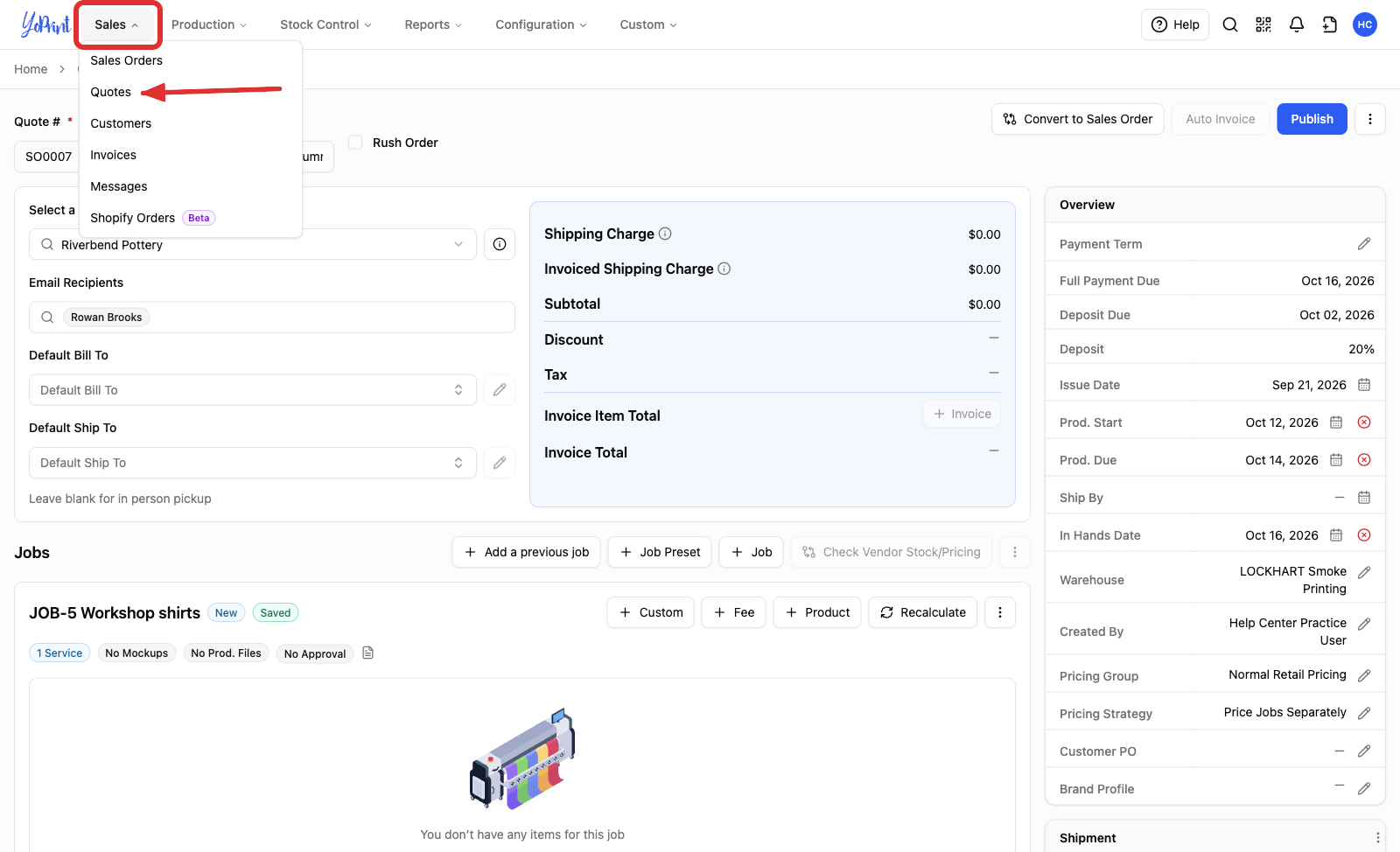This screenshot has height=852, width=1400.
Task: Open the Default Ship To dropdown
Action: tap(253, 463)
